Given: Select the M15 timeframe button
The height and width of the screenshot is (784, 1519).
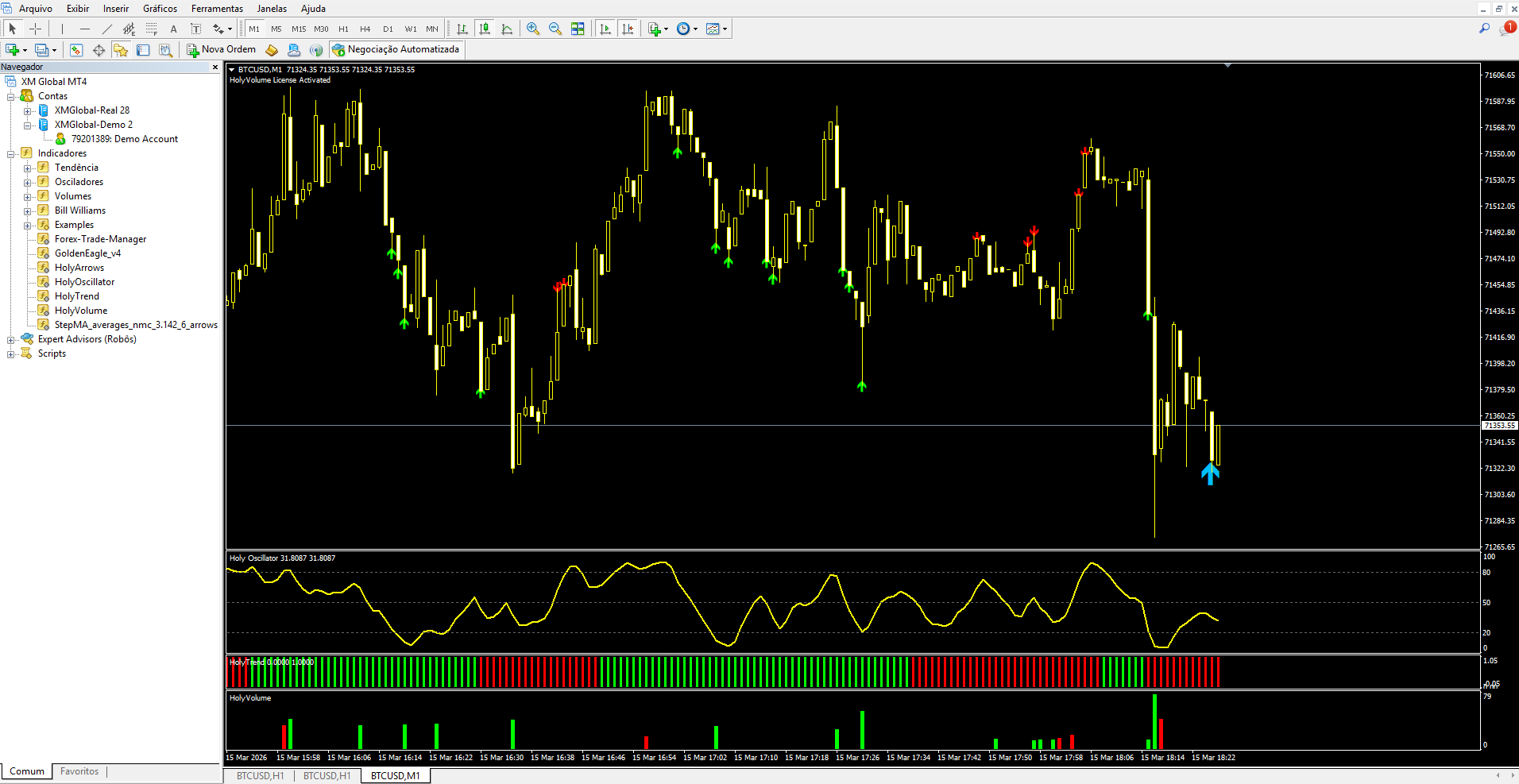Looking at the screenshot, I should click(x=299, y=29).
